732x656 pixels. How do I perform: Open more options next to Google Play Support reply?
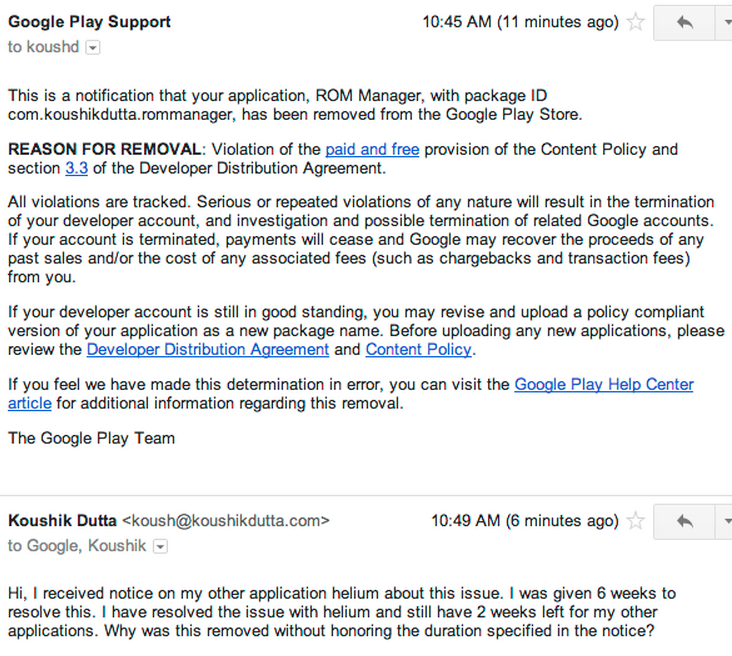click(725, 22)
